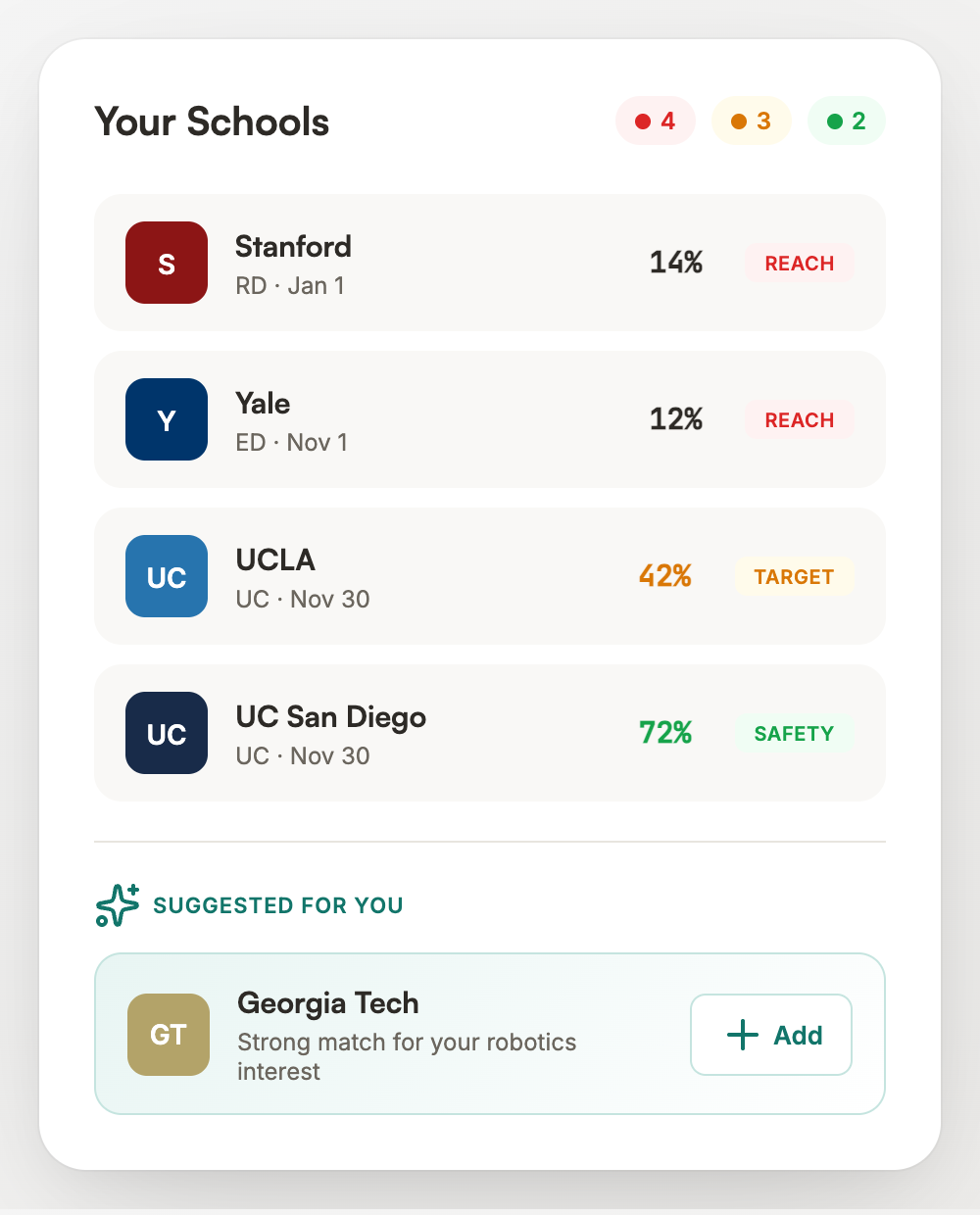The width and height of the screenshot is (980, 1215).
Task: Click the Yale navy Y logo icon
Action: (x=167, y=419)
